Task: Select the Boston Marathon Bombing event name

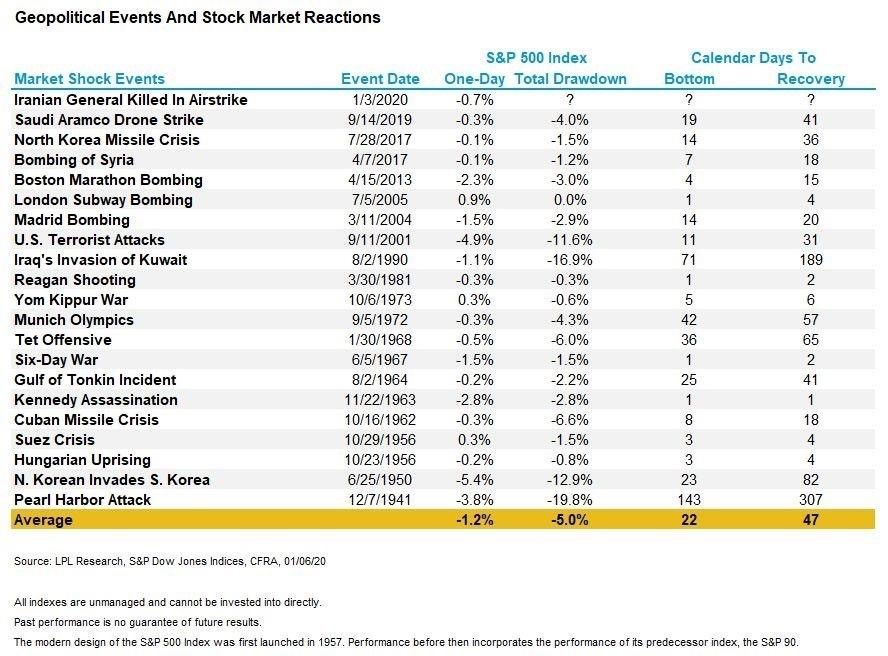Action: click(x=108, y=180)
